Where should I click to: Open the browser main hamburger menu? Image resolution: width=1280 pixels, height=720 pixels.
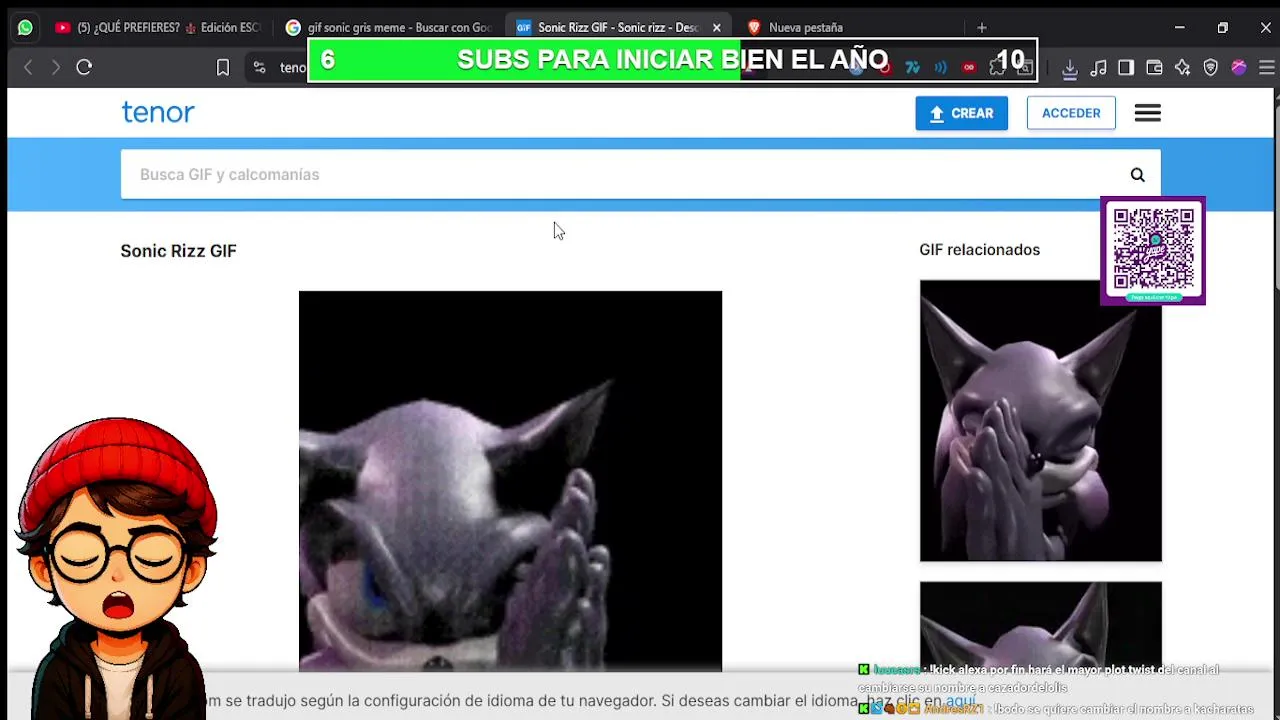(x=1266, y=67)
